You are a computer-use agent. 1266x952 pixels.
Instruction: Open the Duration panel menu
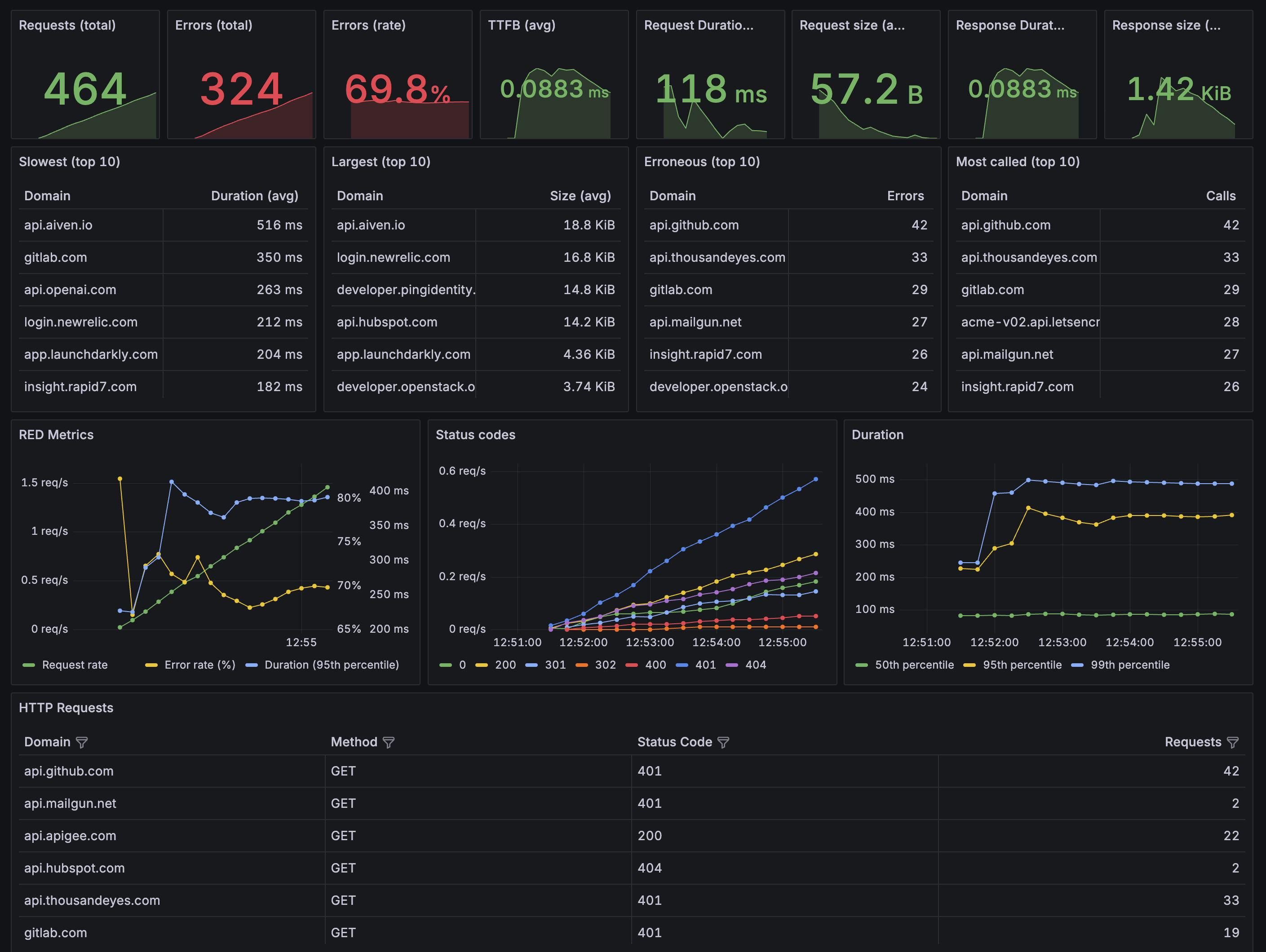tap(877, 435)
